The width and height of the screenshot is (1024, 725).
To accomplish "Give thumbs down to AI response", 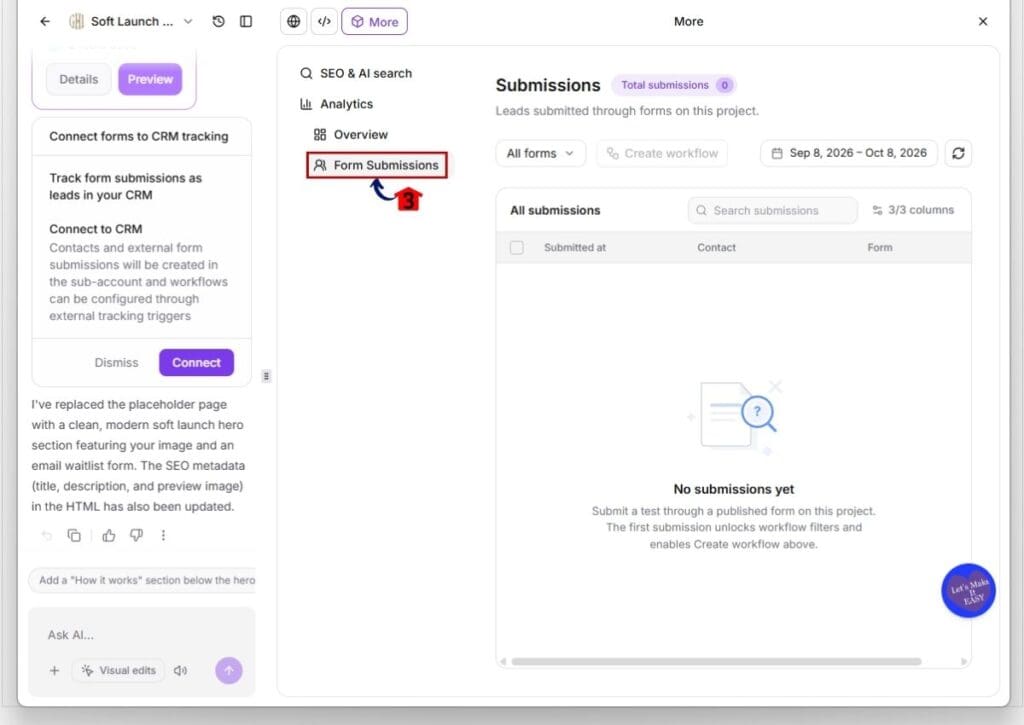I will tap(136, 536).
